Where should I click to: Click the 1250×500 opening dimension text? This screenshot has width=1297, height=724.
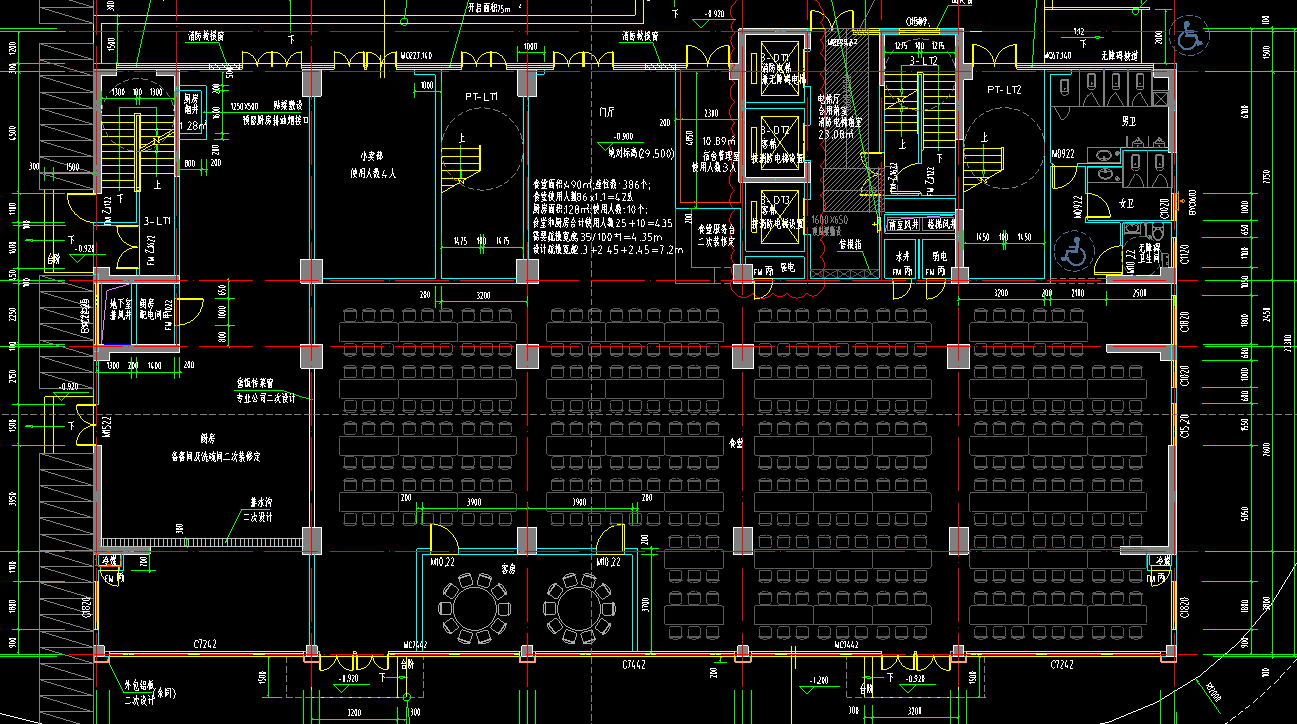(245, 106)
